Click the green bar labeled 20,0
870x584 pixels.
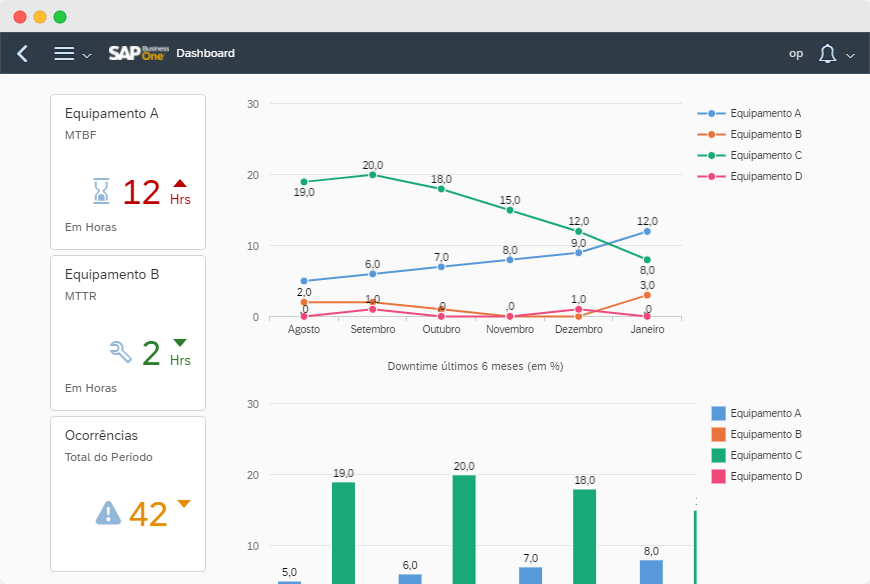[464, 530]
